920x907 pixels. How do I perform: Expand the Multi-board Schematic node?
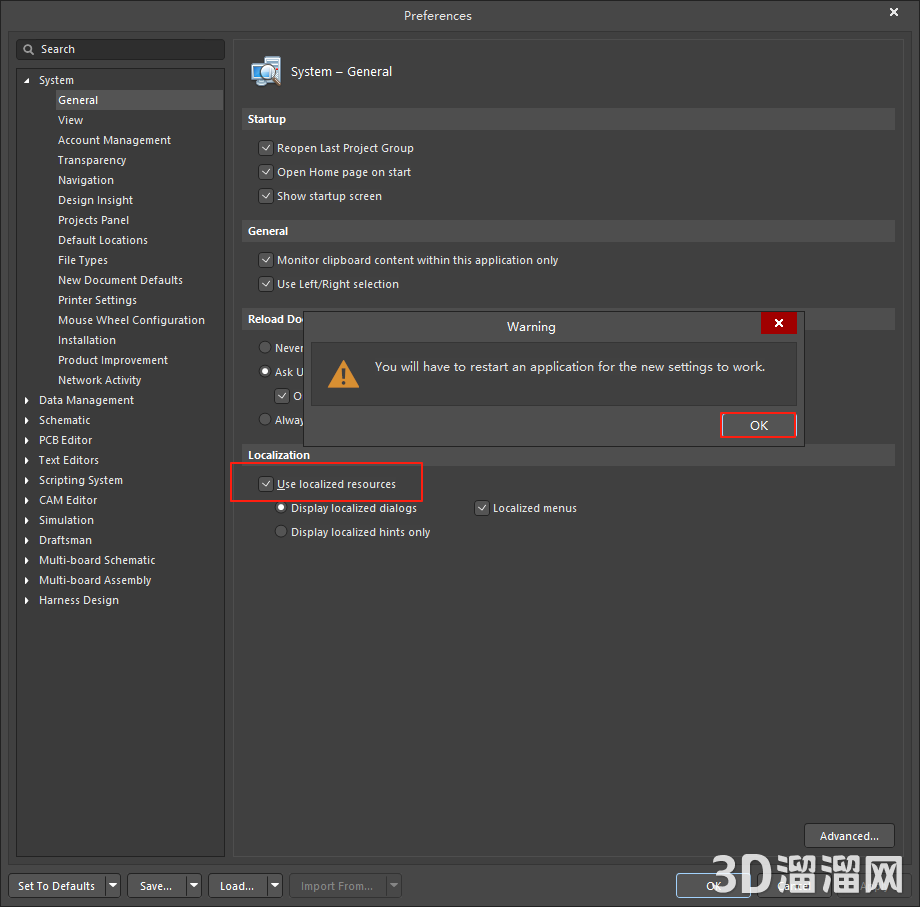(x=26, y=560)
